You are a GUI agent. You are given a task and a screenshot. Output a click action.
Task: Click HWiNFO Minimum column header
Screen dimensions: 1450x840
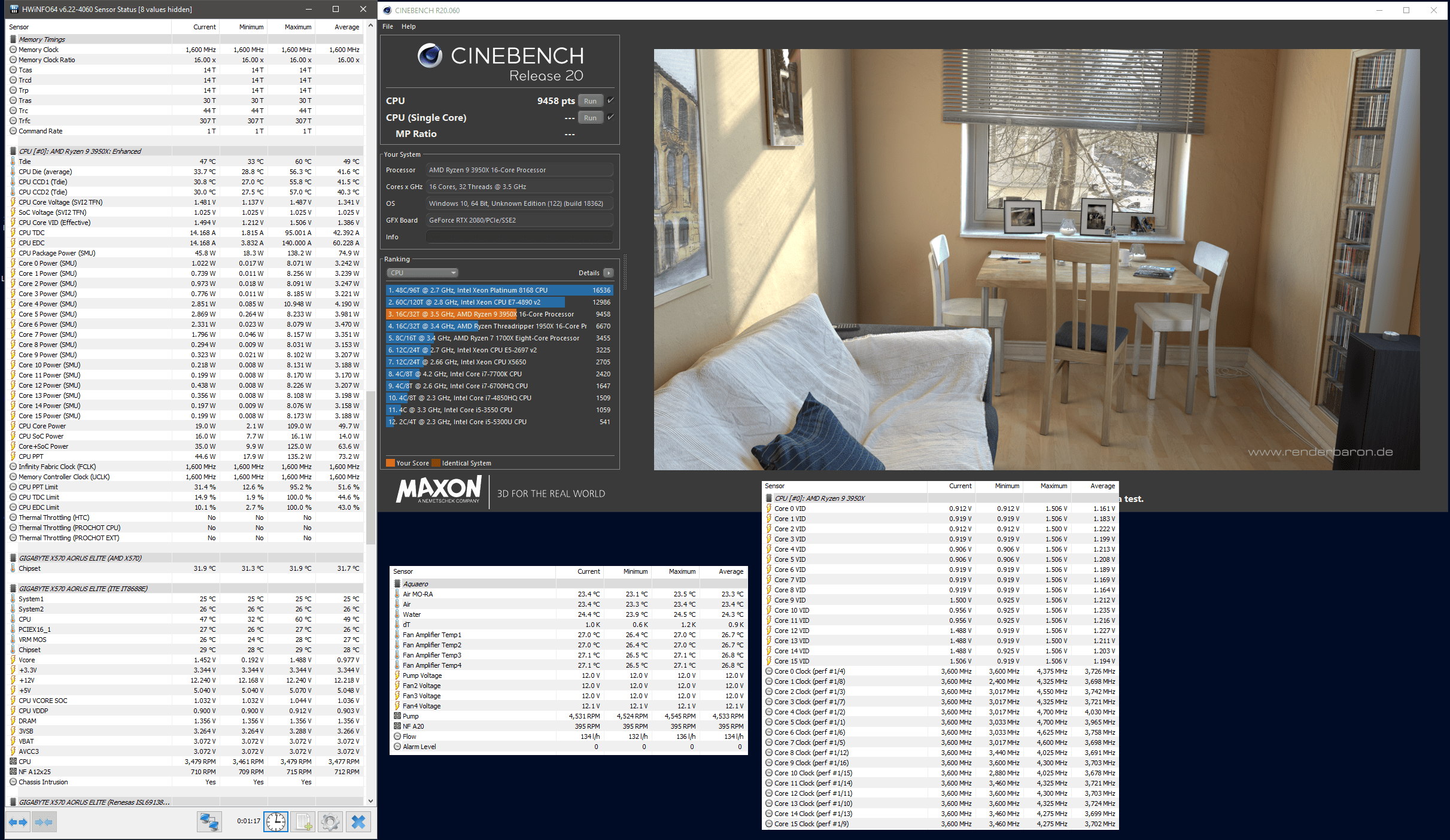pyautogui.click(x=244, y=27)
